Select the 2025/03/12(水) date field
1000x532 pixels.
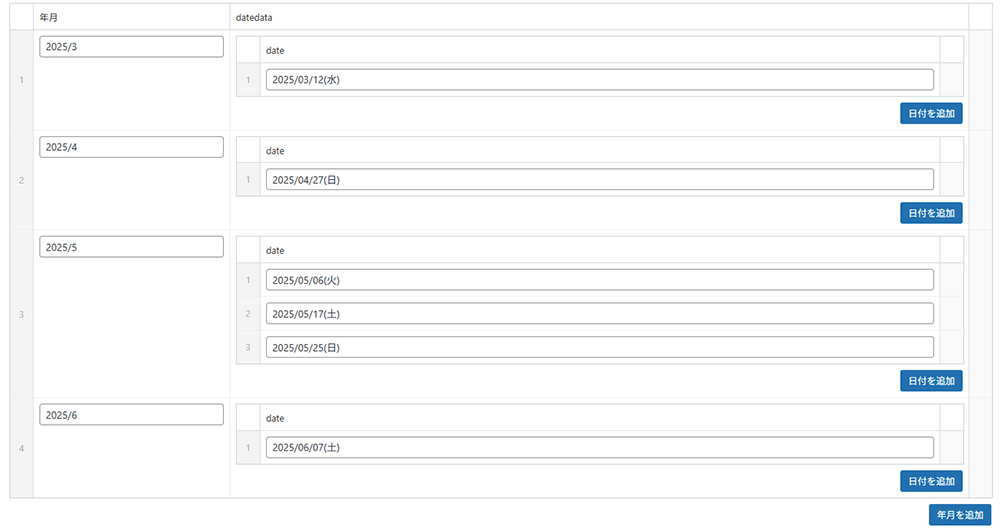599,80
